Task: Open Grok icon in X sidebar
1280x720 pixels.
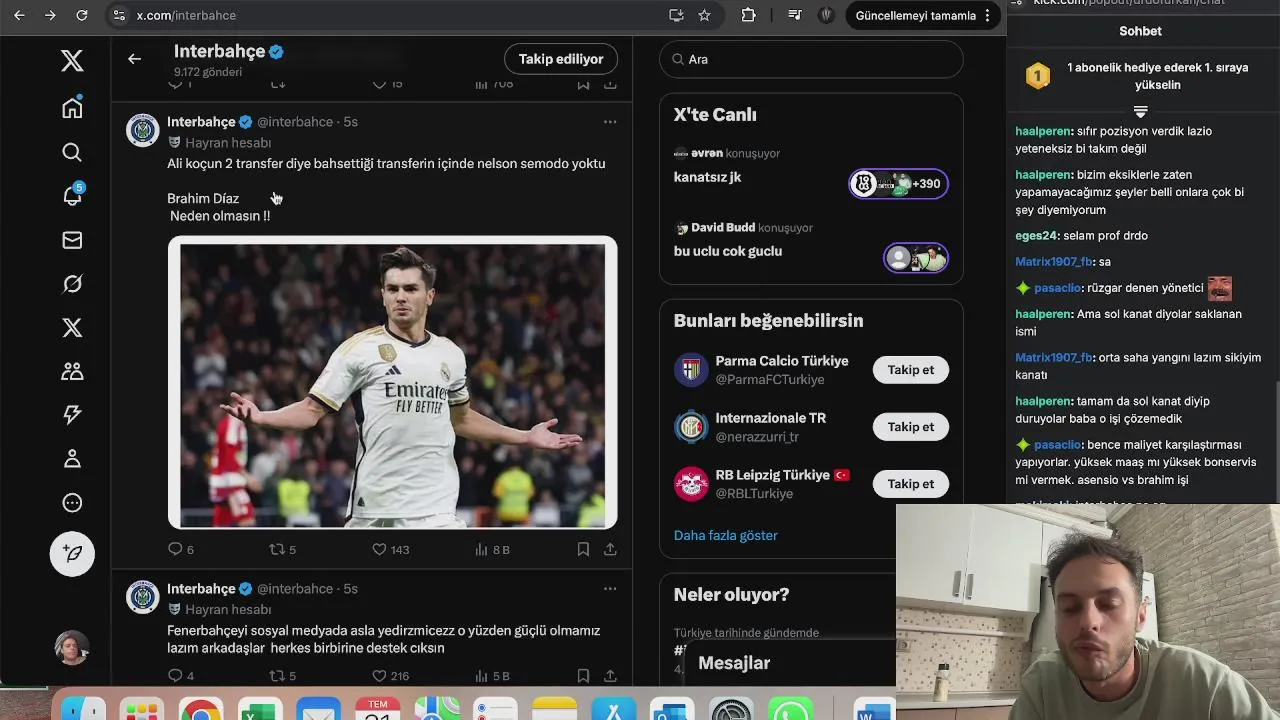Action: pos(72,284)
